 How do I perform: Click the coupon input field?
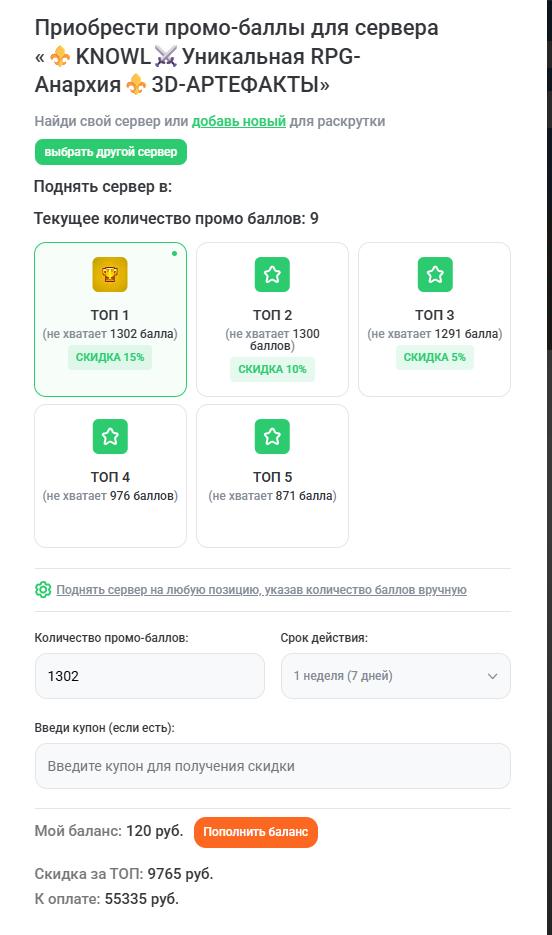(x=272, y=766)
